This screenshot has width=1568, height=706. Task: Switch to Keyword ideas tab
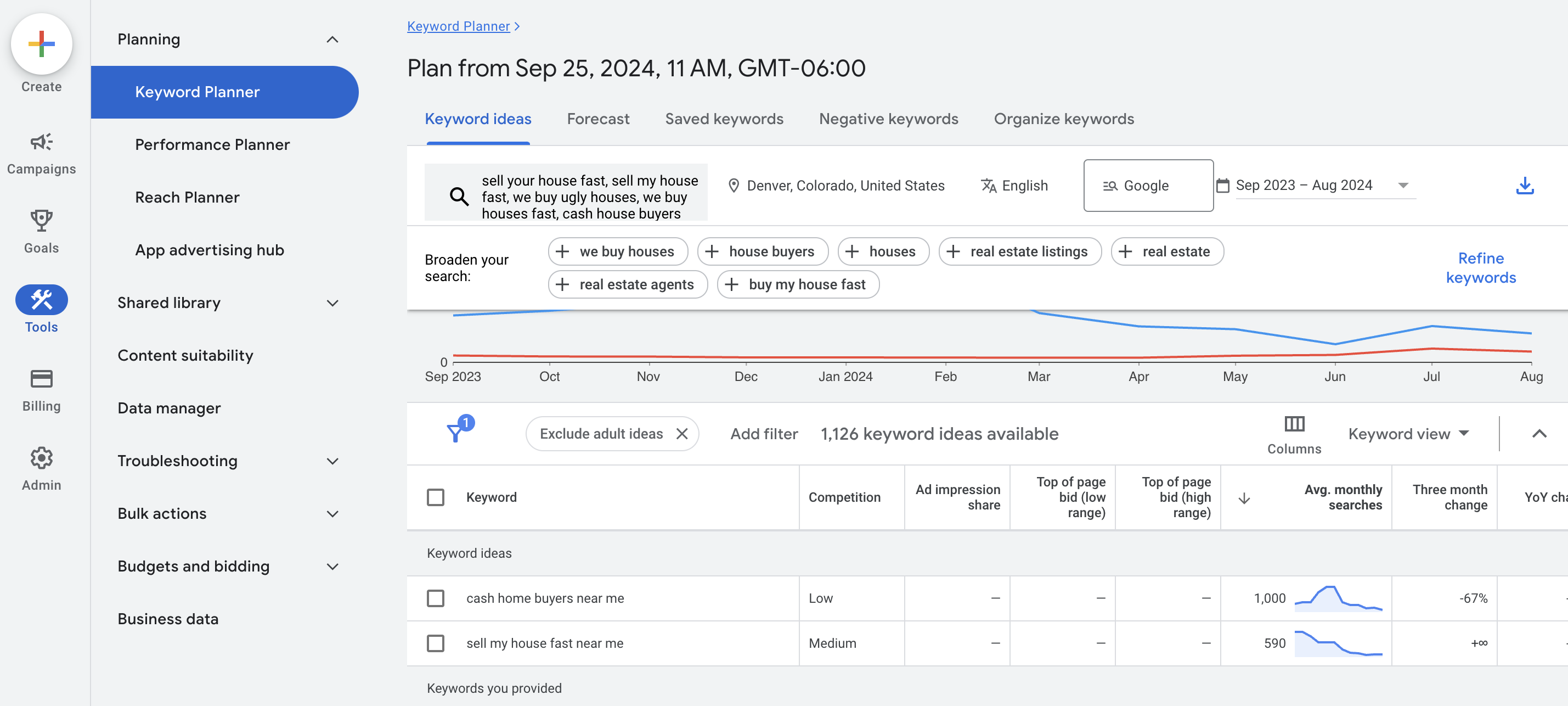(478, 119)
